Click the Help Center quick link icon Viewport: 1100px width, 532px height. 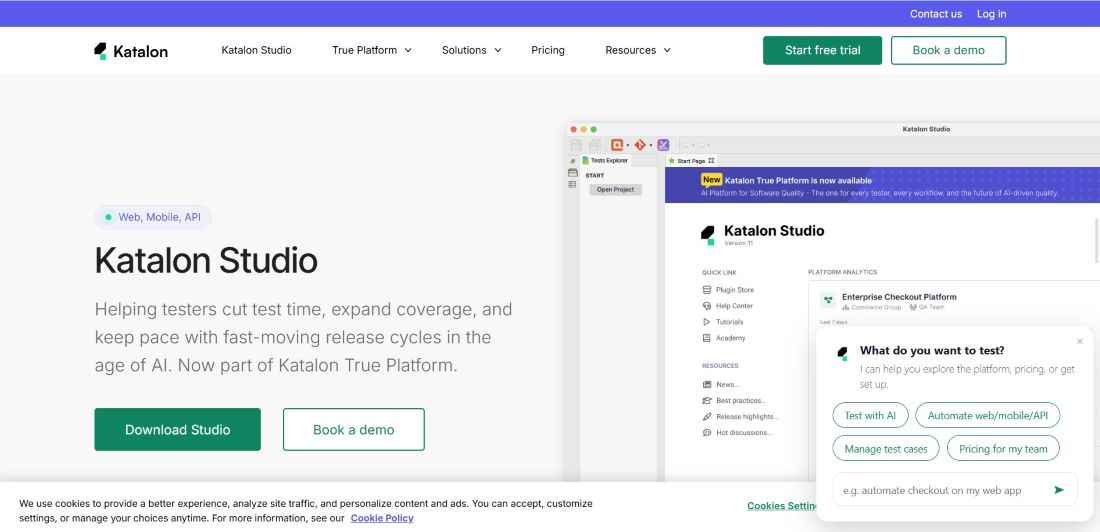[706, 306]
